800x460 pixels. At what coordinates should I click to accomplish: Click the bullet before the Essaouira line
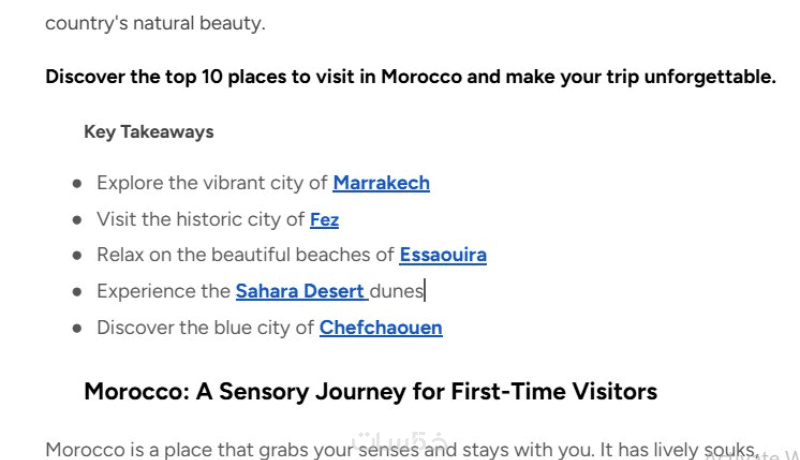77,256
